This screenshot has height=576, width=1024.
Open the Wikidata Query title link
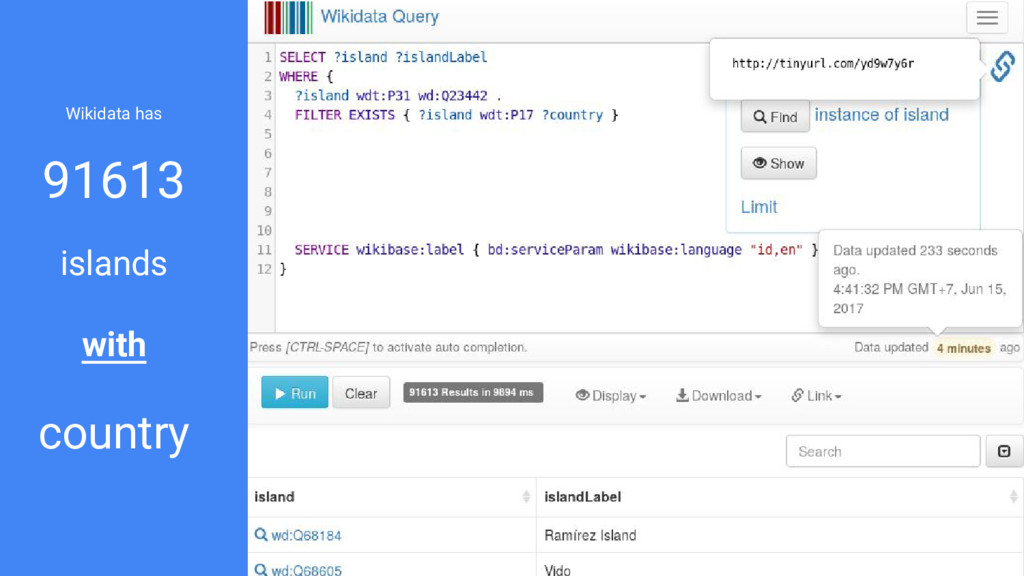click(379, 16)
